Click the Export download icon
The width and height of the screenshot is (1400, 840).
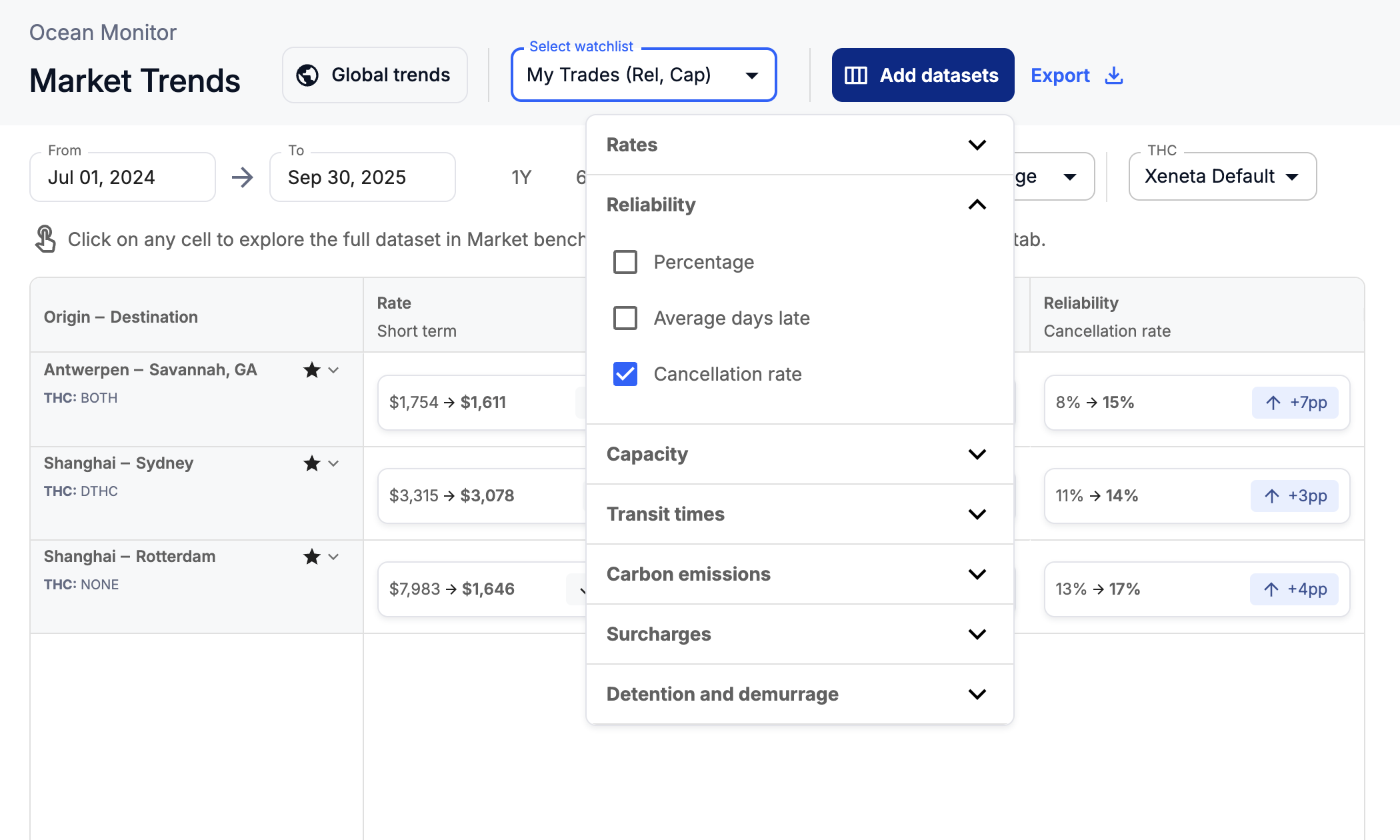[1113, 75]
